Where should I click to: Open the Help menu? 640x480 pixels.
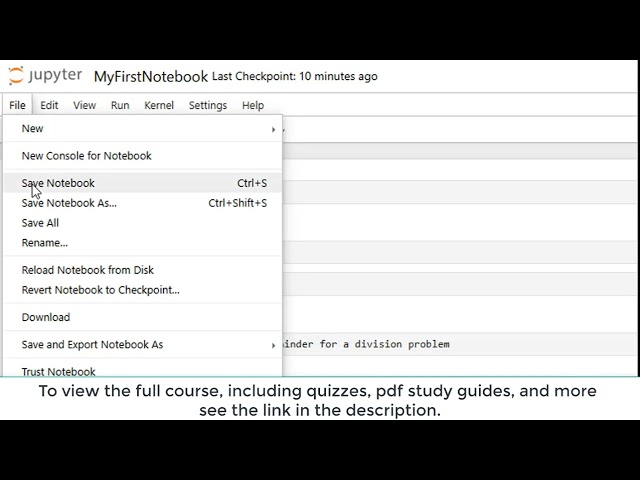253,105
